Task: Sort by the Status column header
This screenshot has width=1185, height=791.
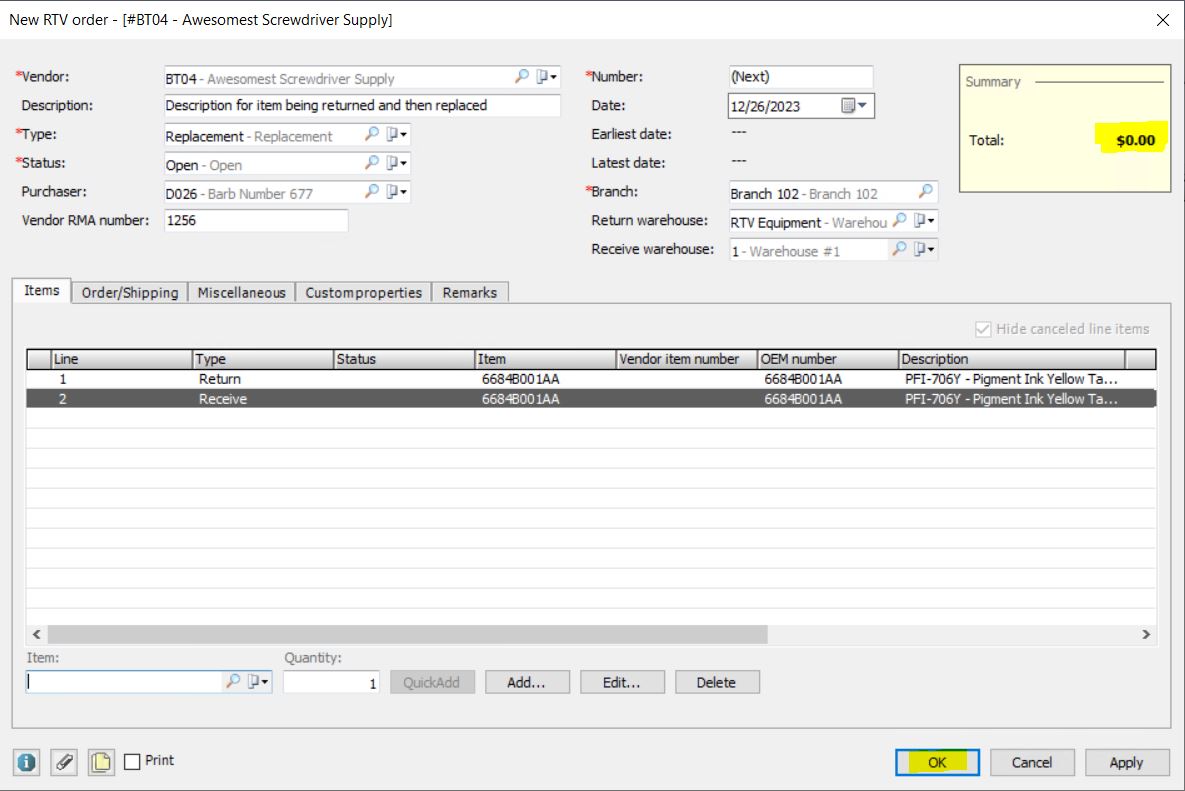Action: pyautogui.click(x=404, y=359)
